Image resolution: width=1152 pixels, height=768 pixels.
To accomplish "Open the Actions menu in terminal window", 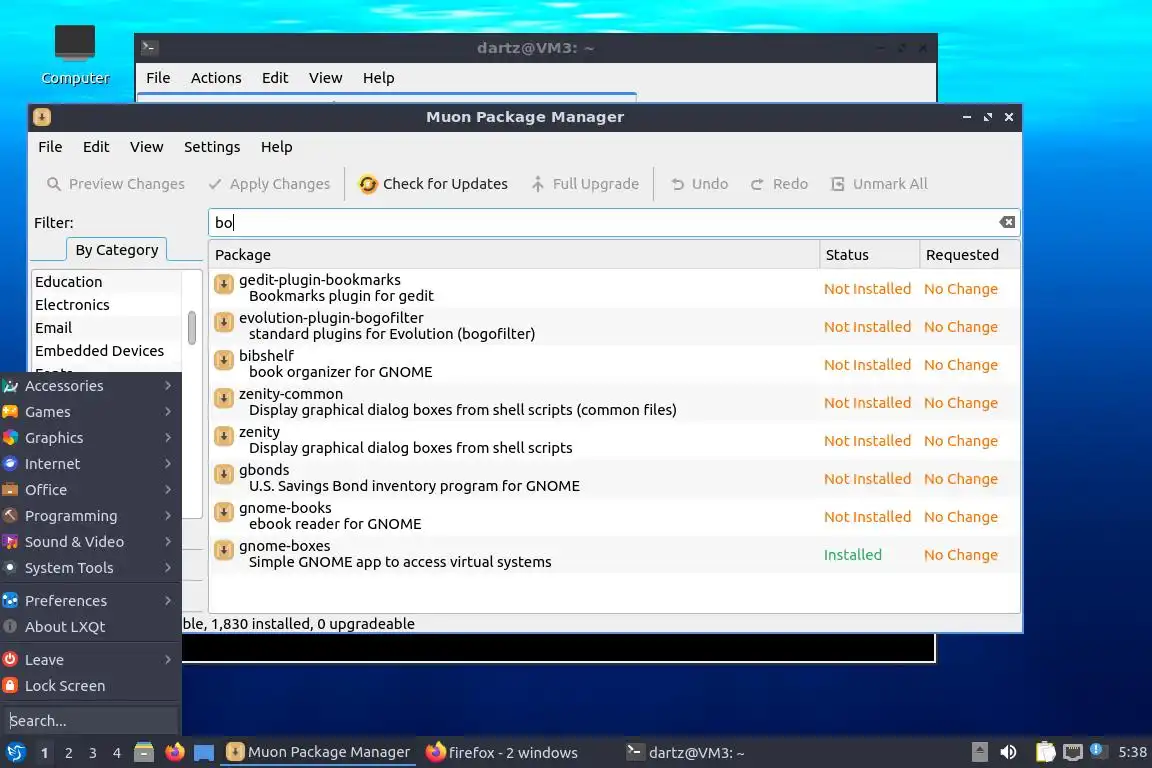I will tap(216, 78).
